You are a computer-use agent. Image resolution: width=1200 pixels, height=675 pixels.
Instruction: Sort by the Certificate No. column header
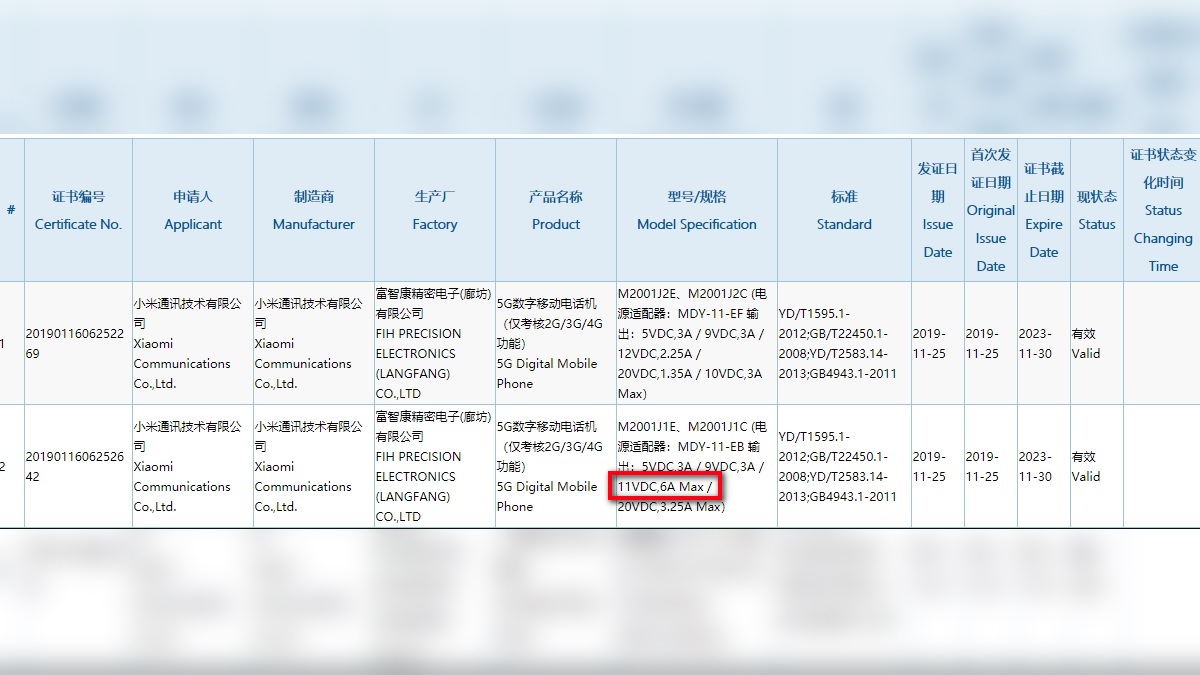(78, 210)
